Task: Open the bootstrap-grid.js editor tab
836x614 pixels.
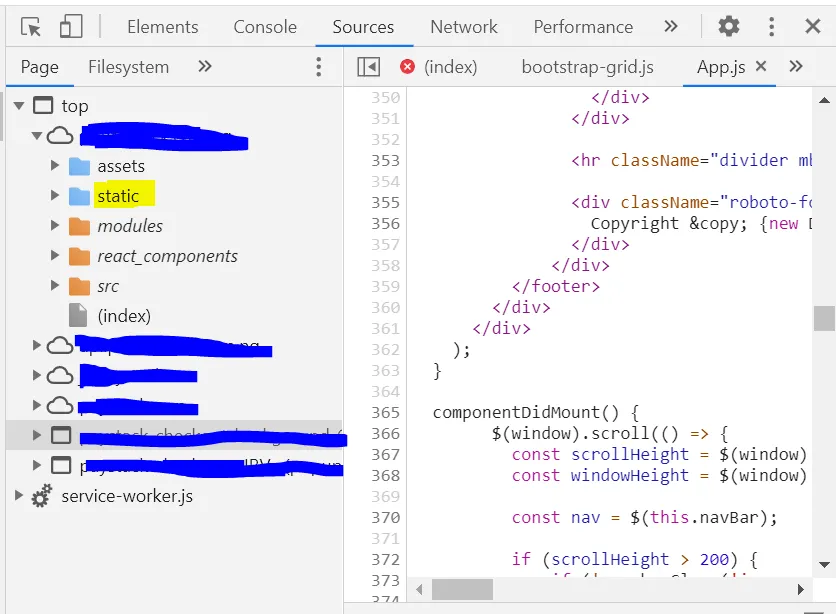Action: point(588,67)
